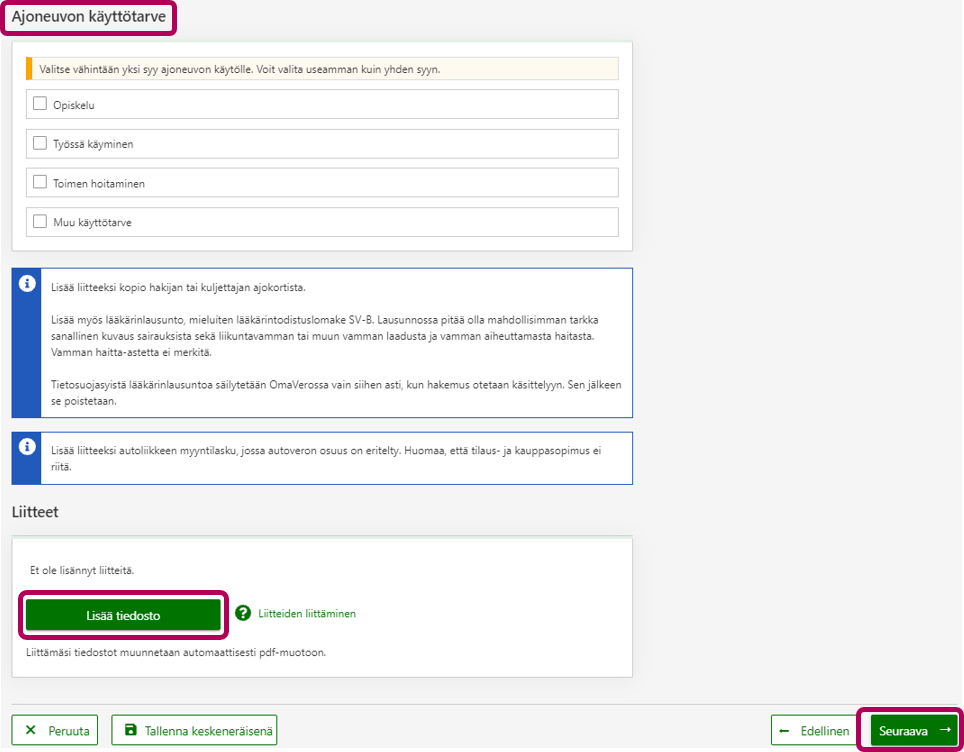Image resolution: width=964 pixels, height=752 pixels.
Task: Click the green question mark help icon
Action: pos(242,613)
